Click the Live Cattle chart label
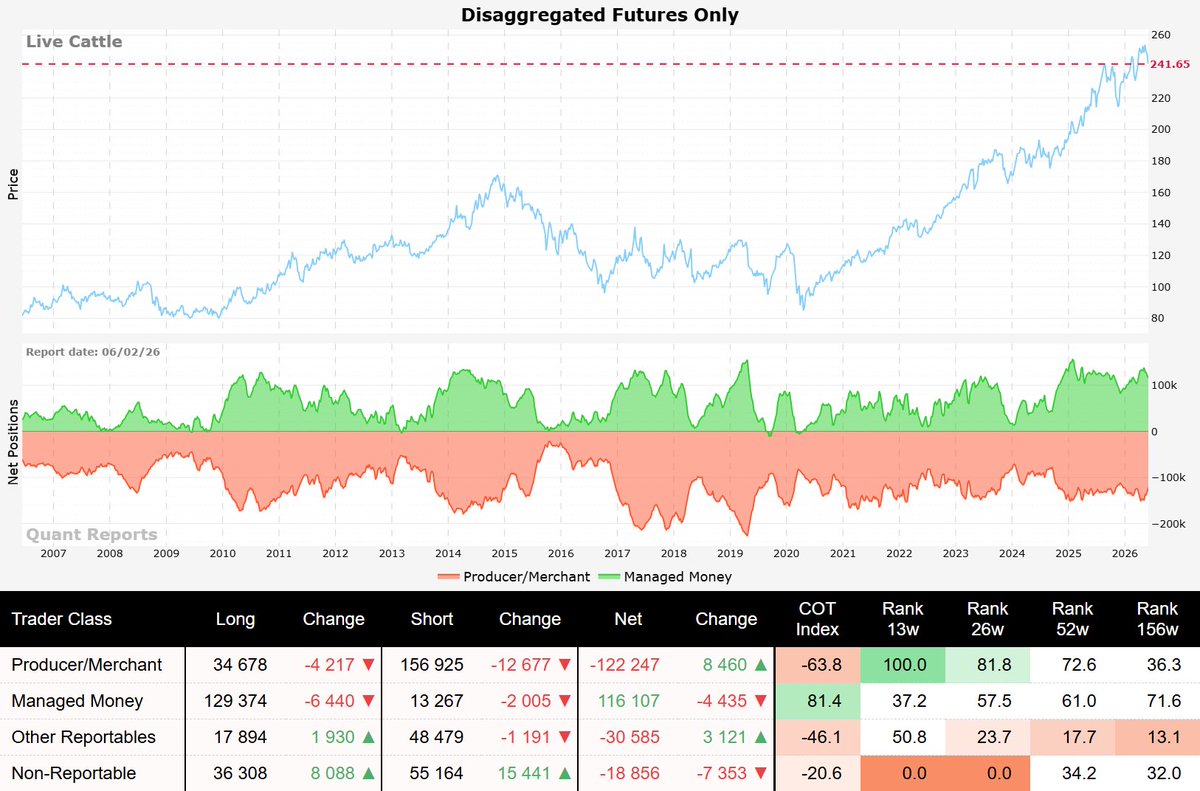 (x=74, y=42)
